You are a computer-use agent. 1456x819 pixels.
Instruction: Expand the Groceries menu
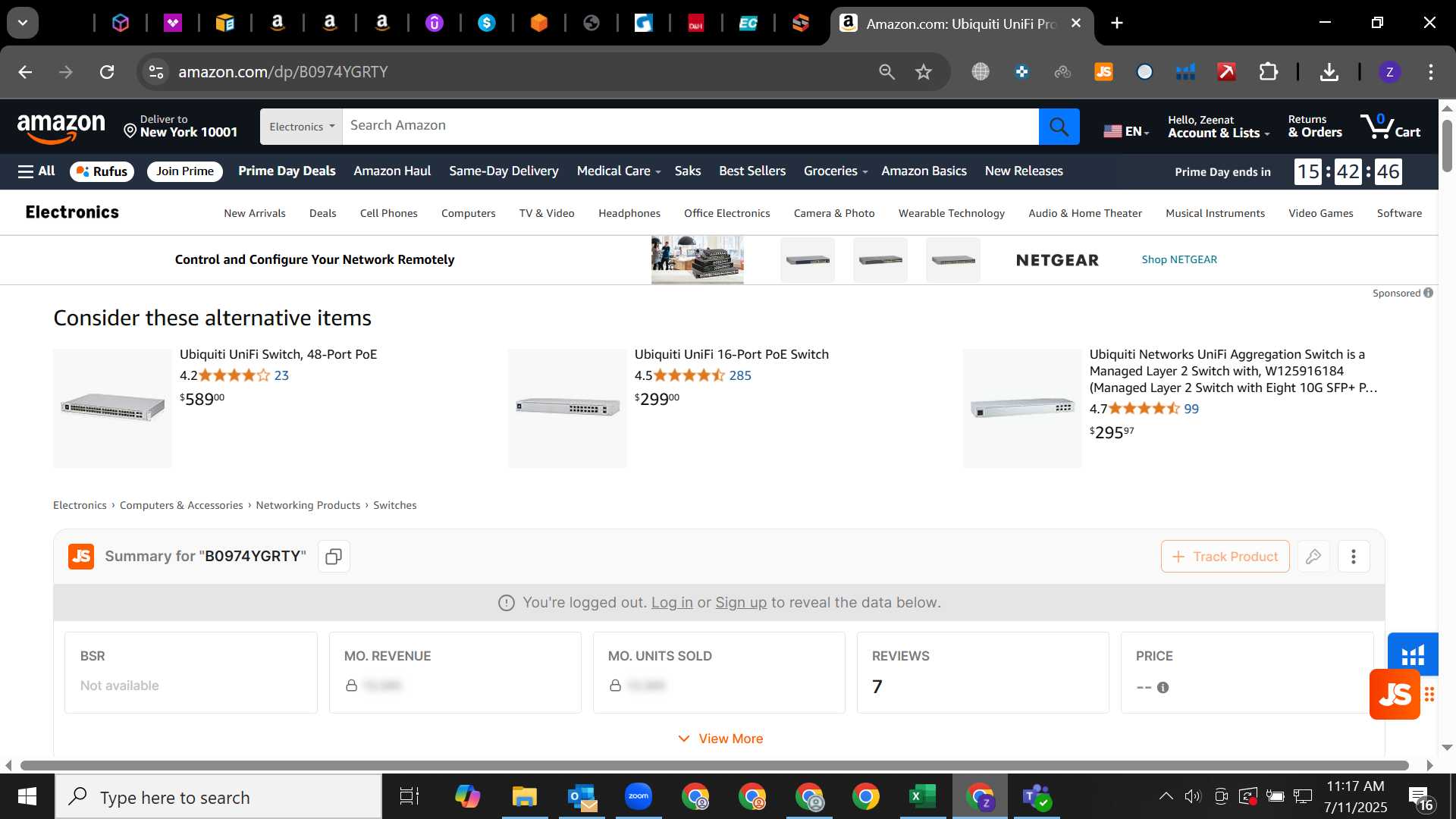pyautogui.click(x=836, y=171)
